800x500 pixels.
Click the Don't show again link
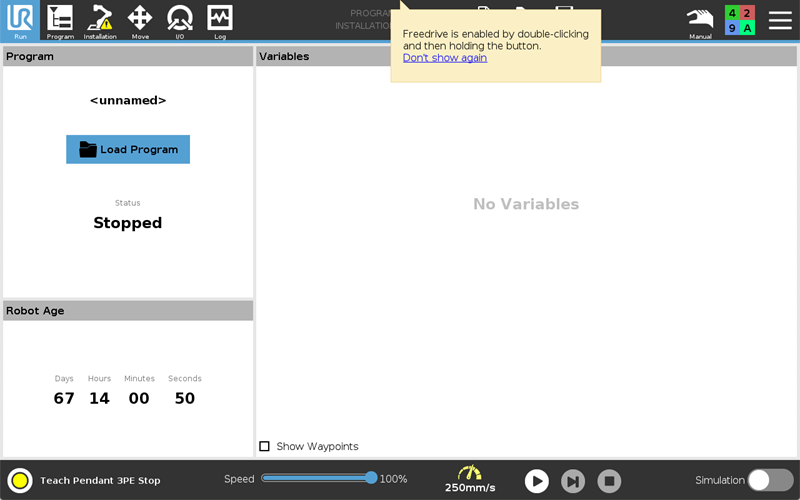coord(445,58)
